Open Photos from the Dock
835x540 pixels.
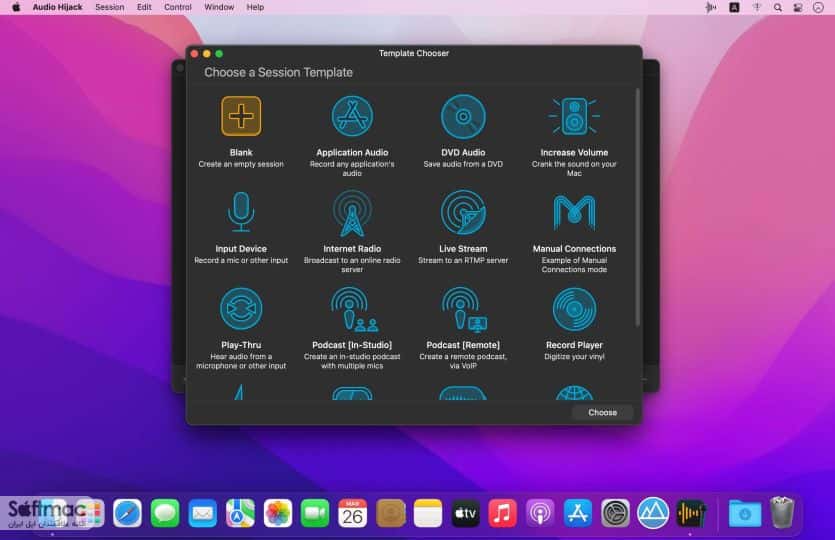click(278, 513)
